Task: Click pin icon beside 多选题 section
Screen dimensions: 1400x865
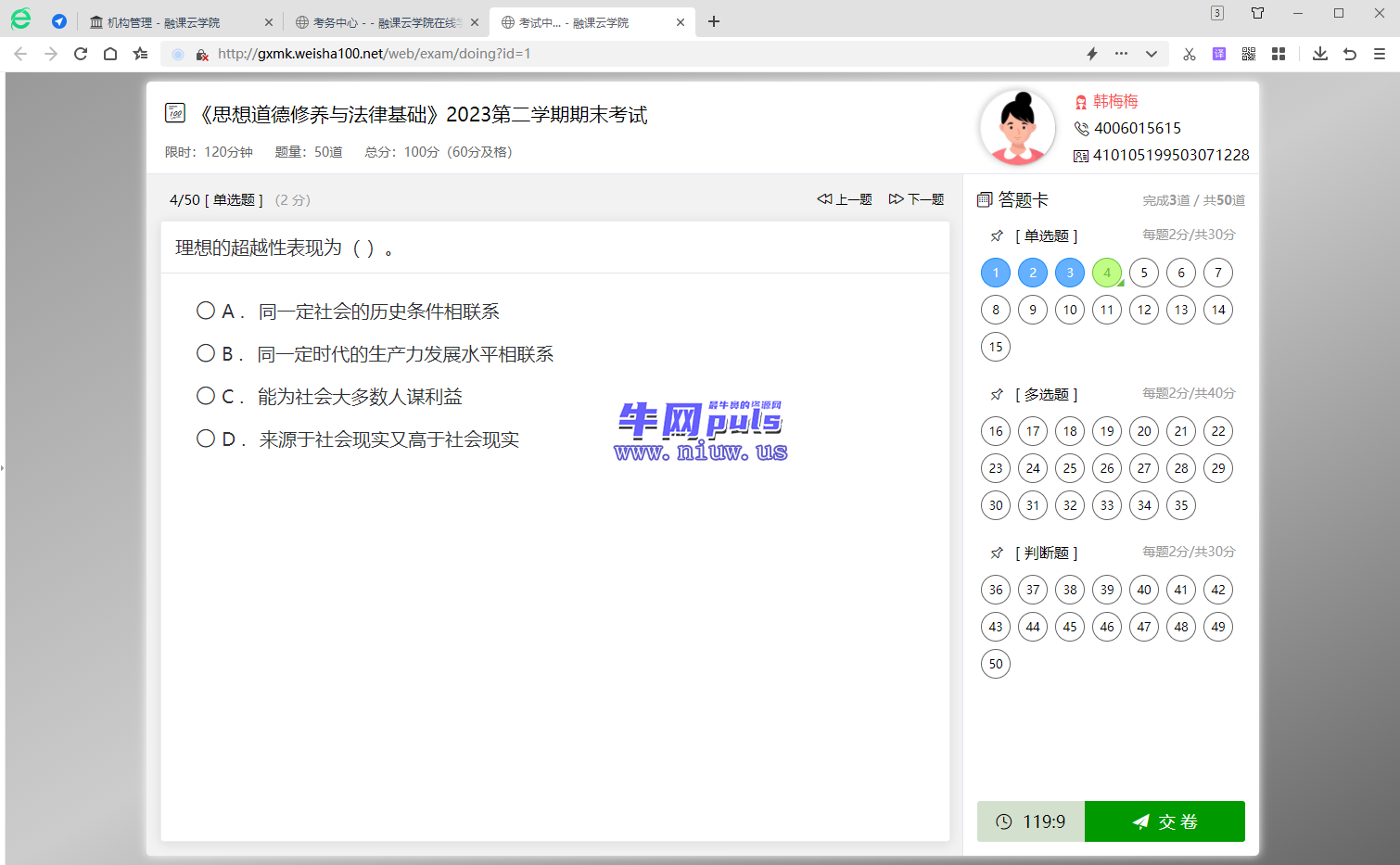Action: [997, 395]
